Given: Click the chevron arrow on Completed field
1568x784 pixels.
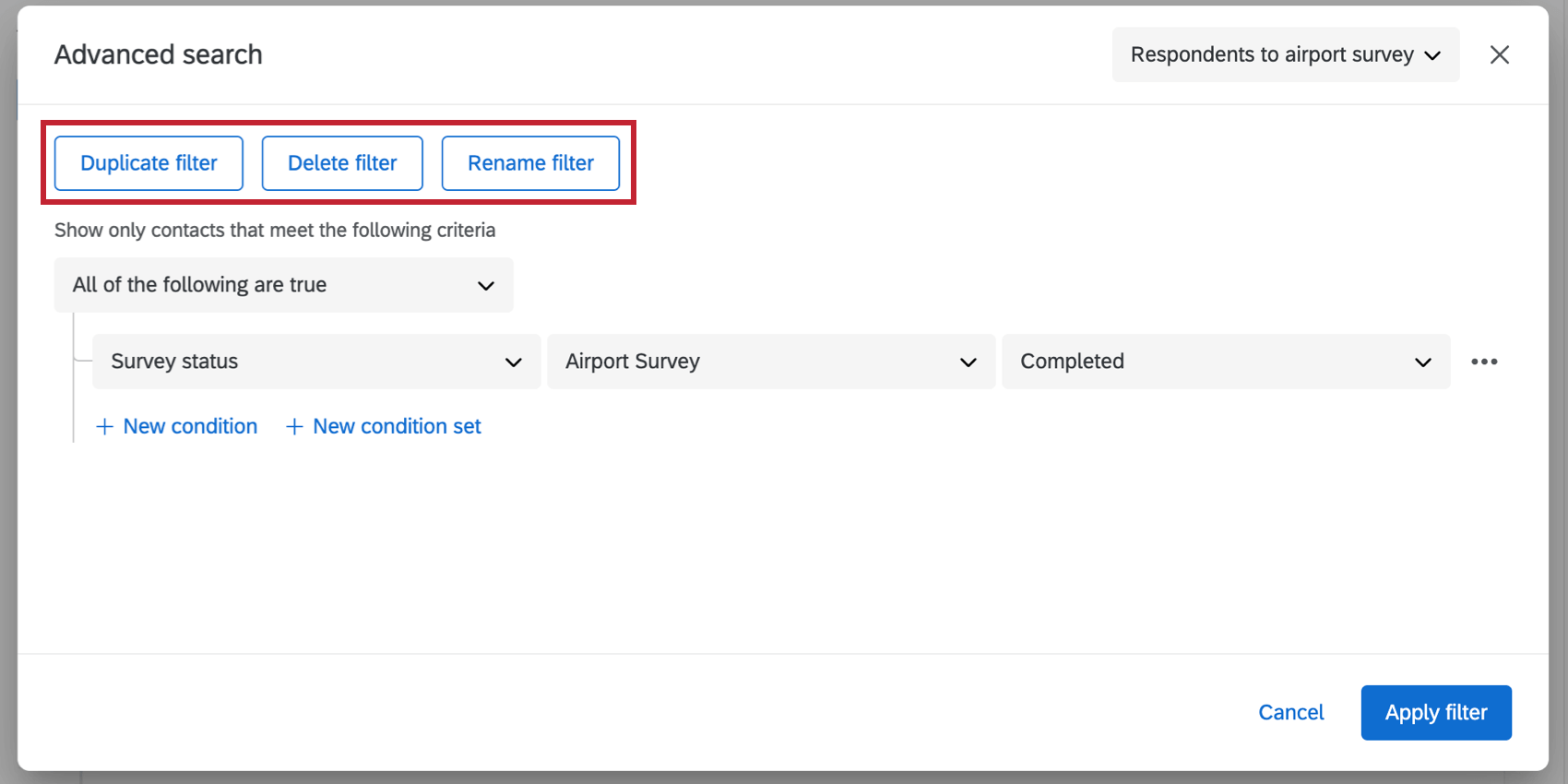Looking at the screenshot, I should 1423,362.
